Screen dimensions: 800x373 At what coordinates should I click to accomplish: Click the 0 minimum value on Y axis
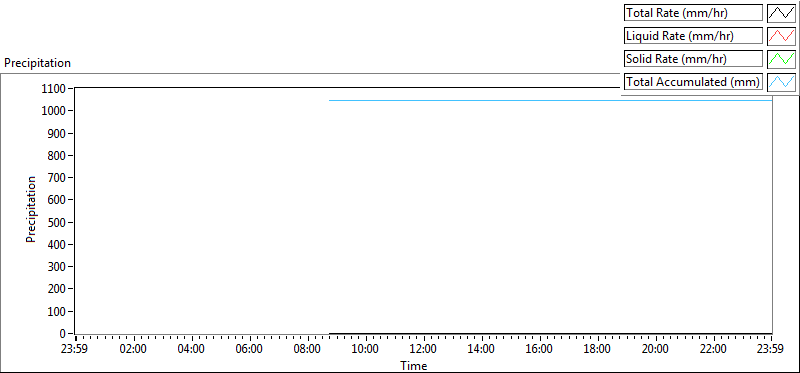tap(62, 334)
